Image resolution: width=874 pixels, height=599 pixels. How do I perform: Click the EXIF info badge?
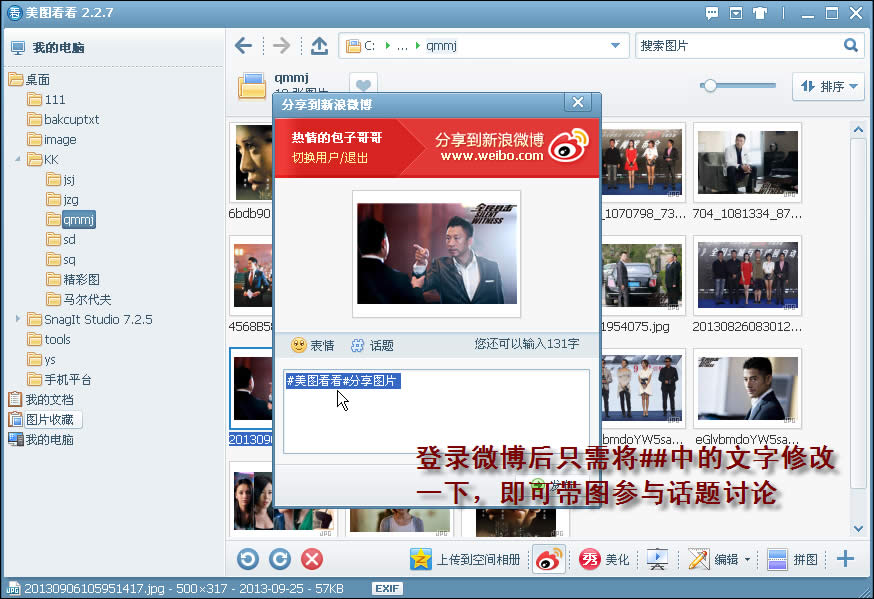387,588
